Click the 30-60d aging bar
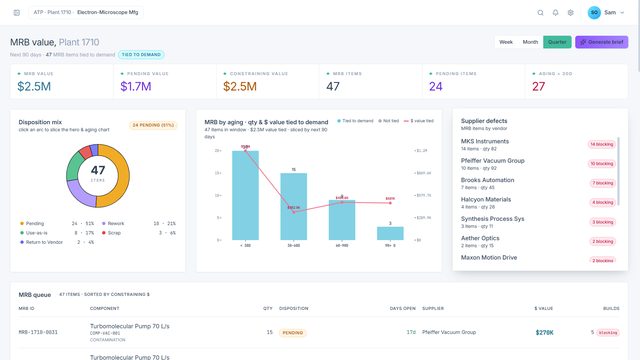The height and width of the screenshot is (360, 640). point(293,207)
